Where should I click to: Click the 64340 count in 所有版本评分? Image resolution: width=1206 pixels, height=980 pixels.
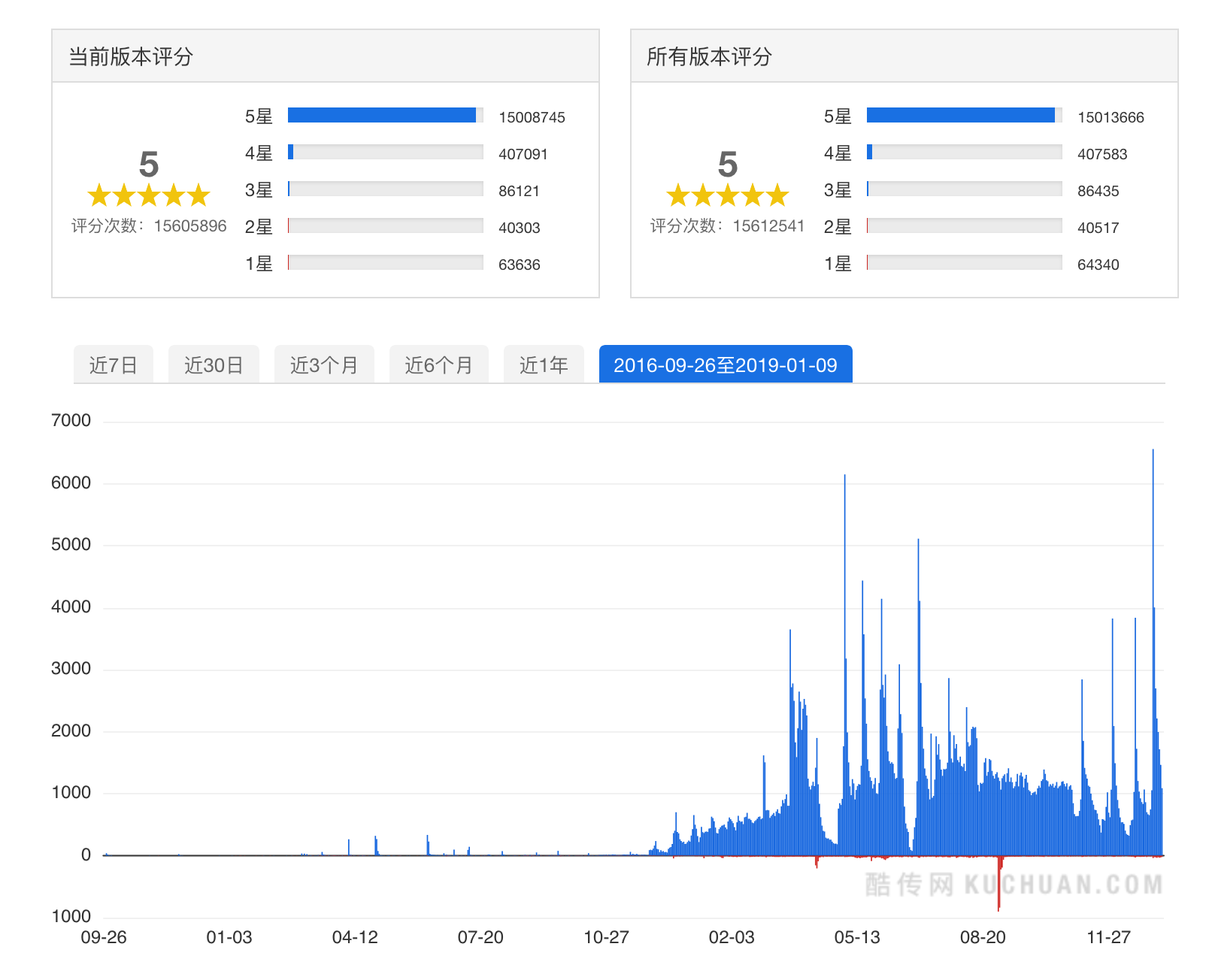[x=1098, y=265]
